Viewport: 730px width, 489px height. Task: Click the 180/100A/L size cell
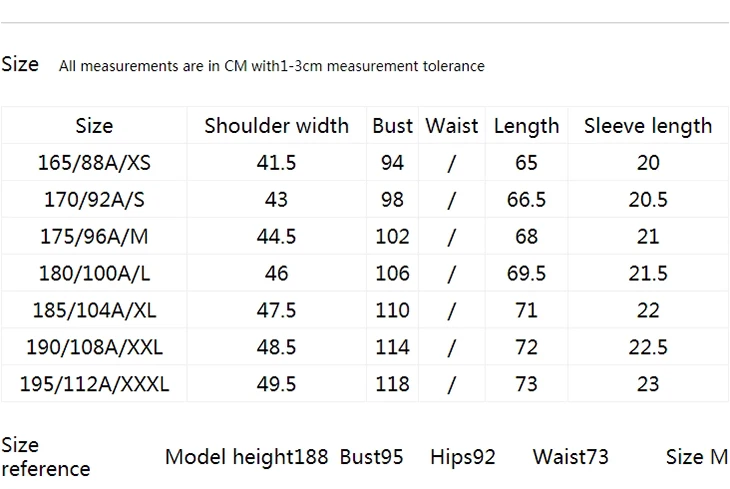coord(95,273)
